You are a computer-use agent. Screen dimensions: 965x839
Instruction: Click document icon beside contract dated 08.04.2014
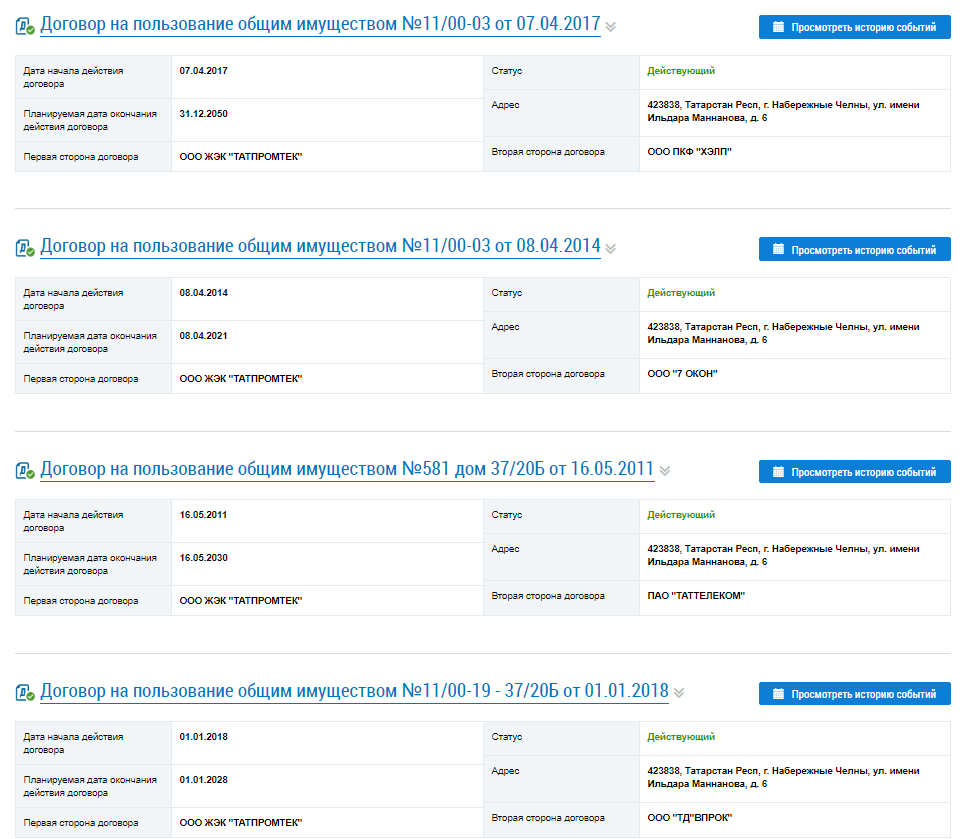25,249
